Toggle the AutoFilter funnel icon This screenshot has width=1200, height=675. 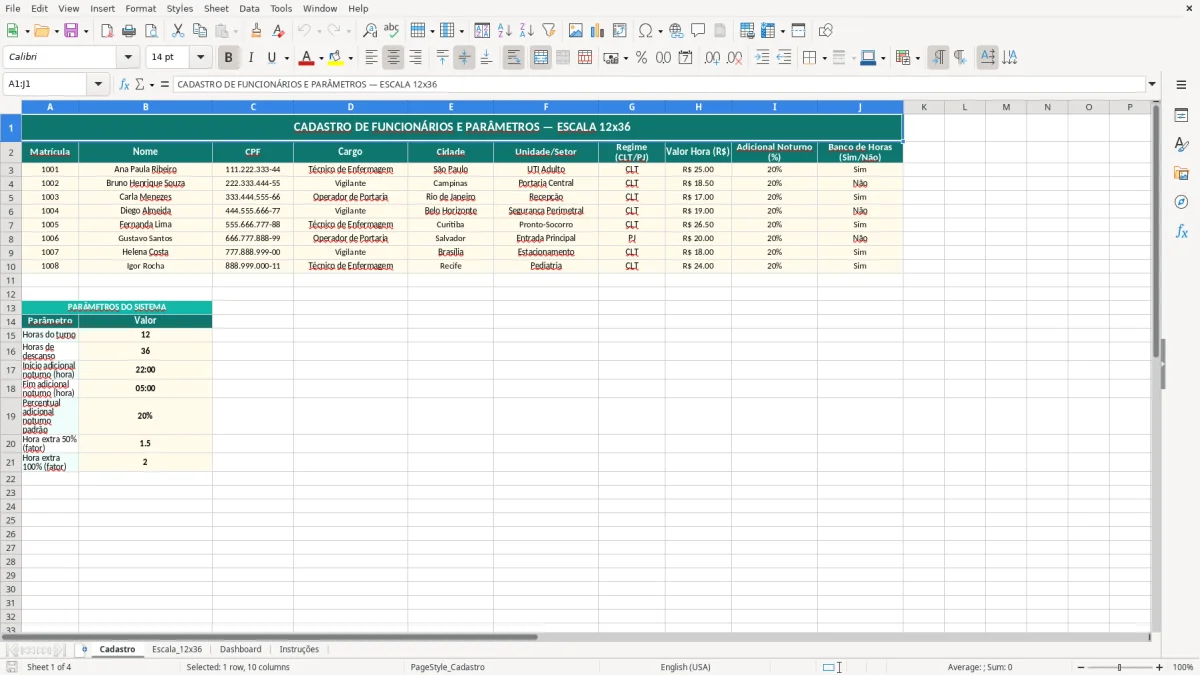tap(549, 31)
